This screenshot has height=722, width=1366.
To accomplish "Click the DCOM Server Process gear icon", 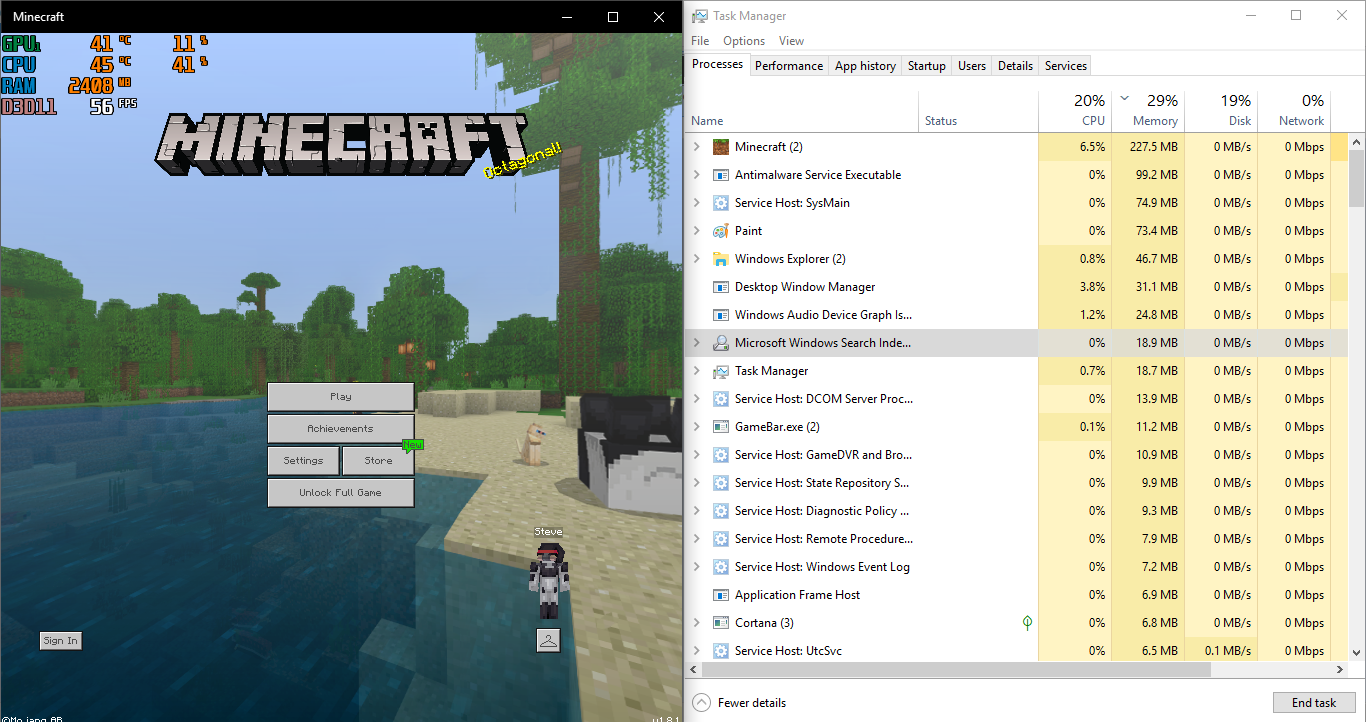I will coord(720,399).
